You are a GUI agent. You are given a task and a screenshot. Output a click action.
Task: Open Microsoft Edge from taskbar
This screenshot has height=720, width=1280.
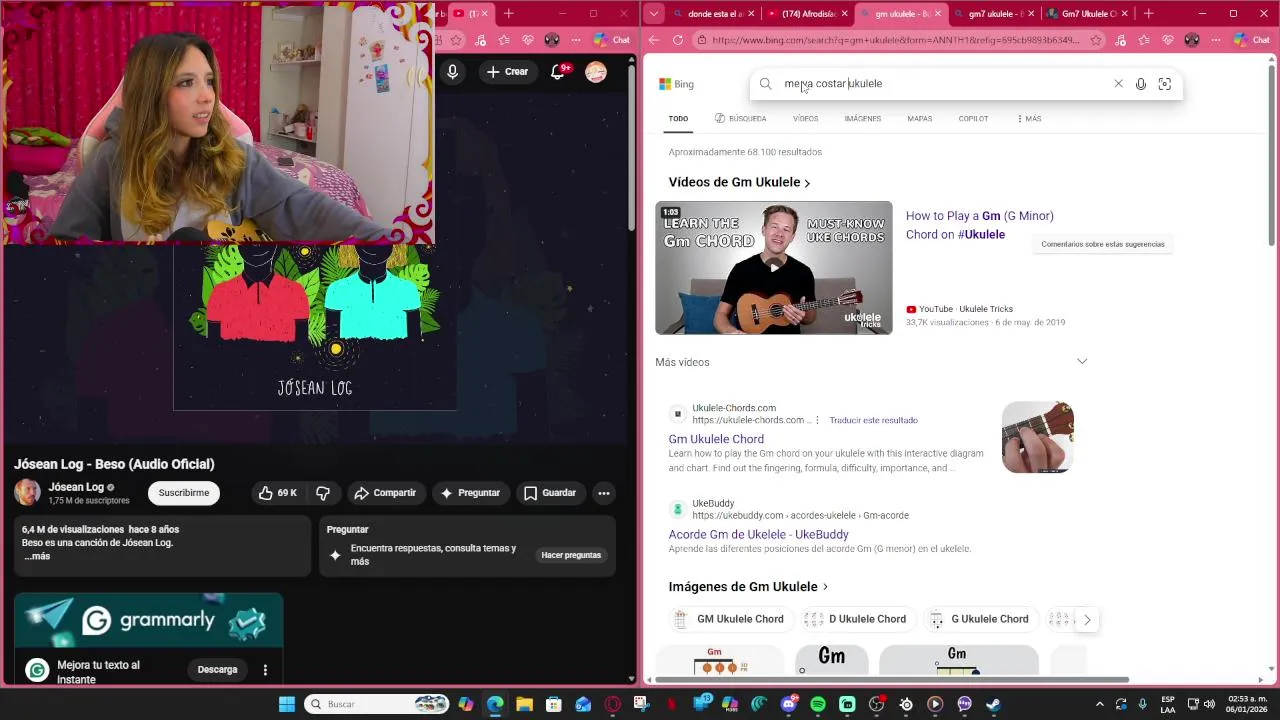point(495,704)
